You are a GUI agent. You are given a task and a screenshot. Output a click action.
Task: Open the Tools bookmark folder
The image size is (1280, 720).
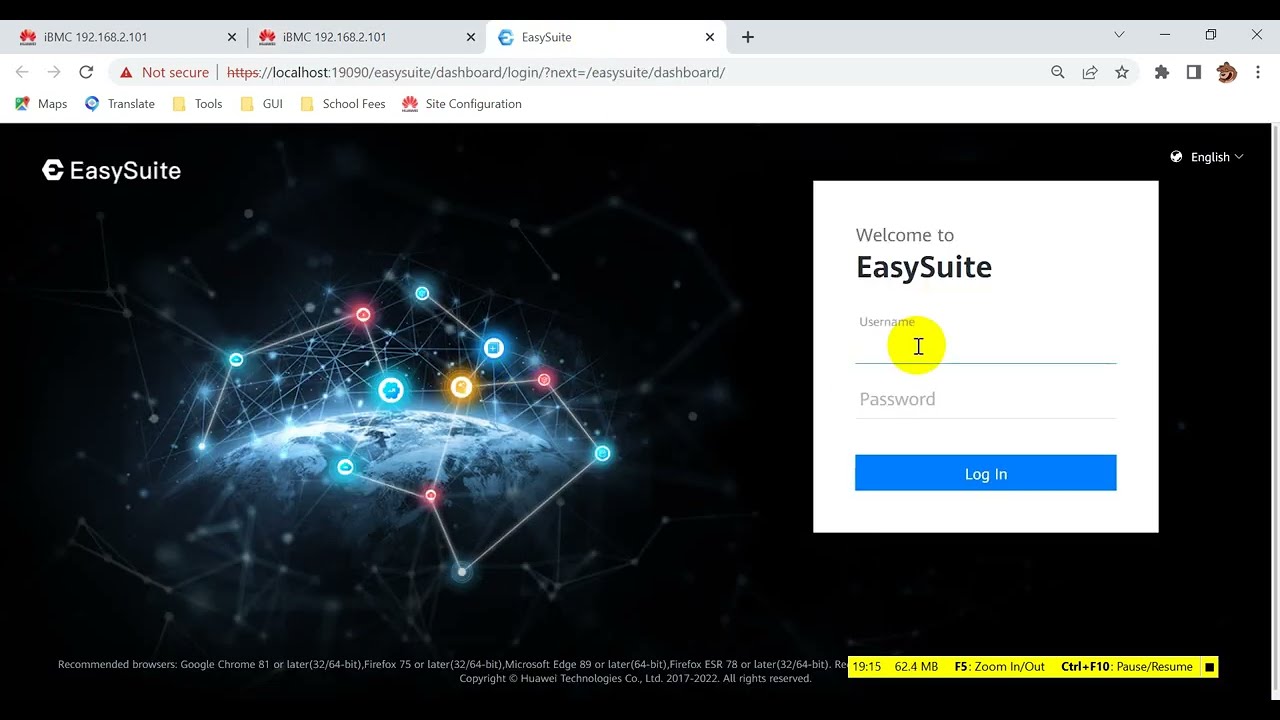pos(197,104)
